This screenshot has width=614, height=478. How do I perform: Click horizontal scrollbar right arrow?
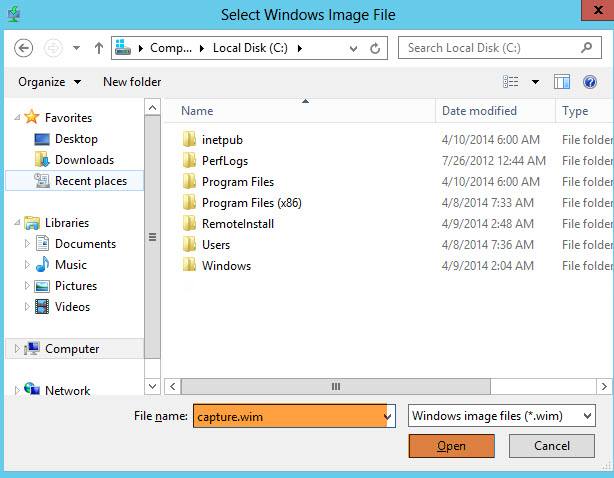604,386
